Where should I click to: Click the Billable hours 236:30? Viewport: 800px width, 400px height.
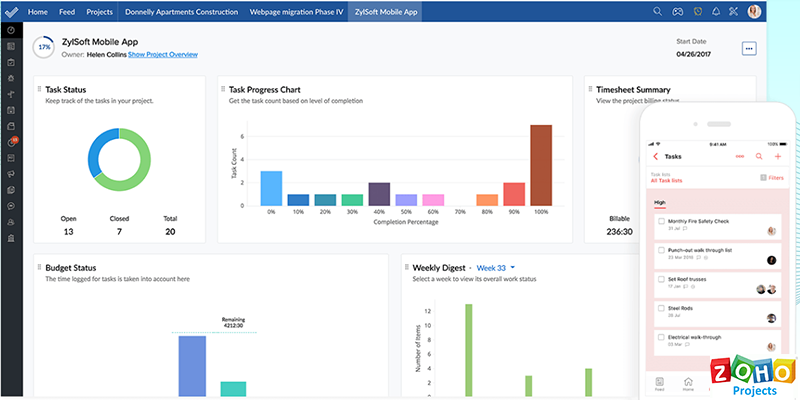click(620, 232)
